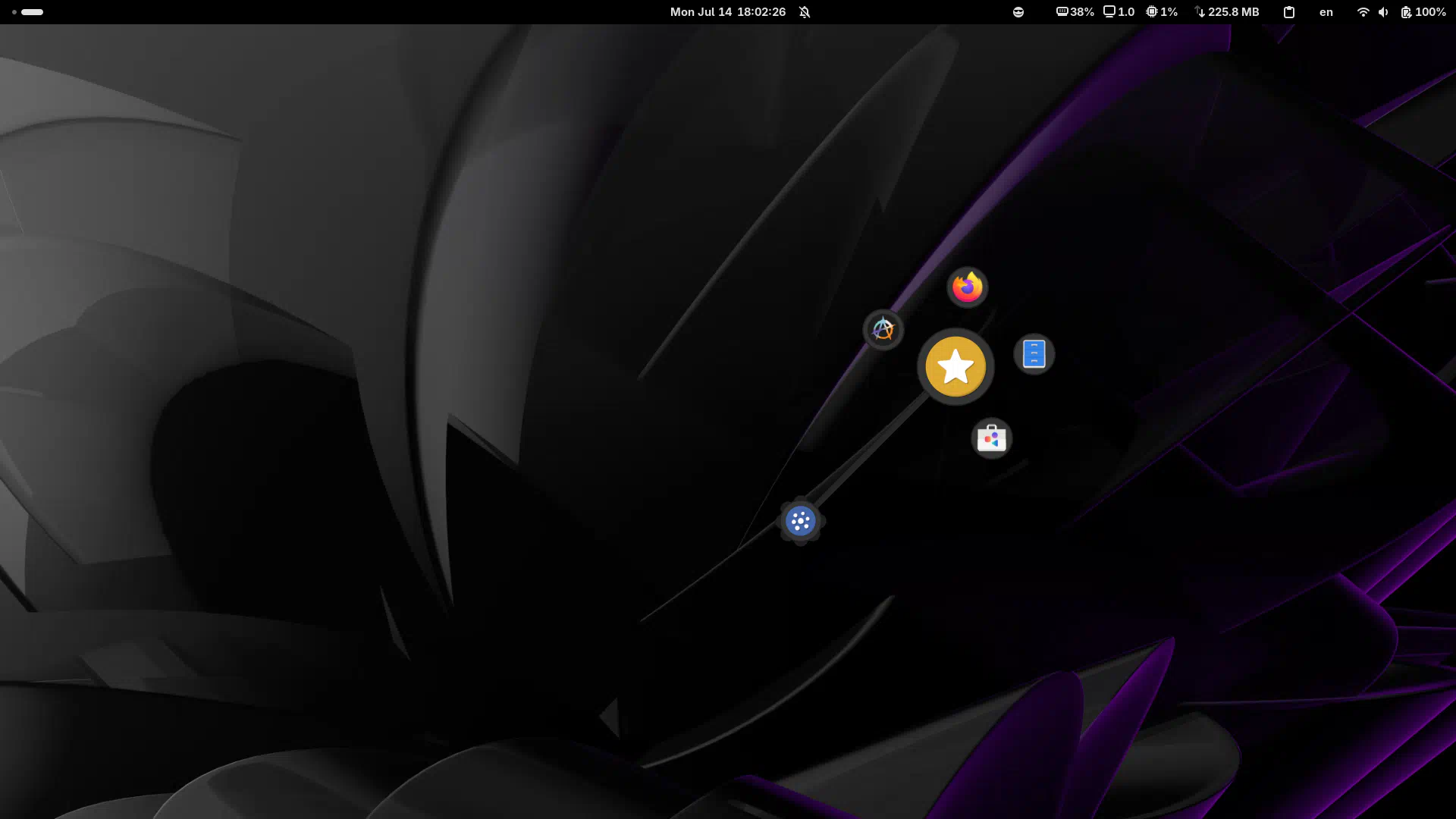Click the sunglasses emoji tray icon
Screen dimensions: 1456x819
[1018, 12]
